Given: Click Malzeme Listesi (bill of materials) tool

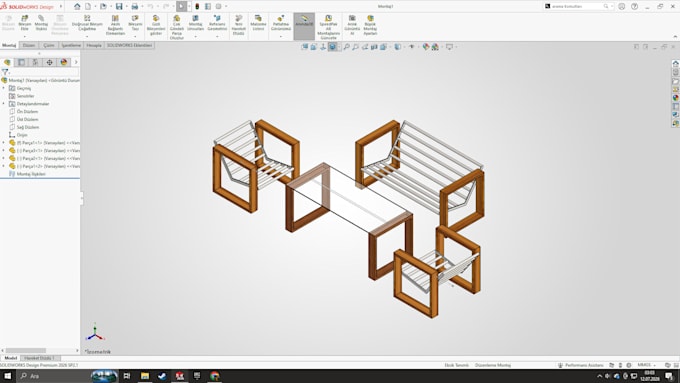Looking at the screenshot, I should (x=258, y=23).
